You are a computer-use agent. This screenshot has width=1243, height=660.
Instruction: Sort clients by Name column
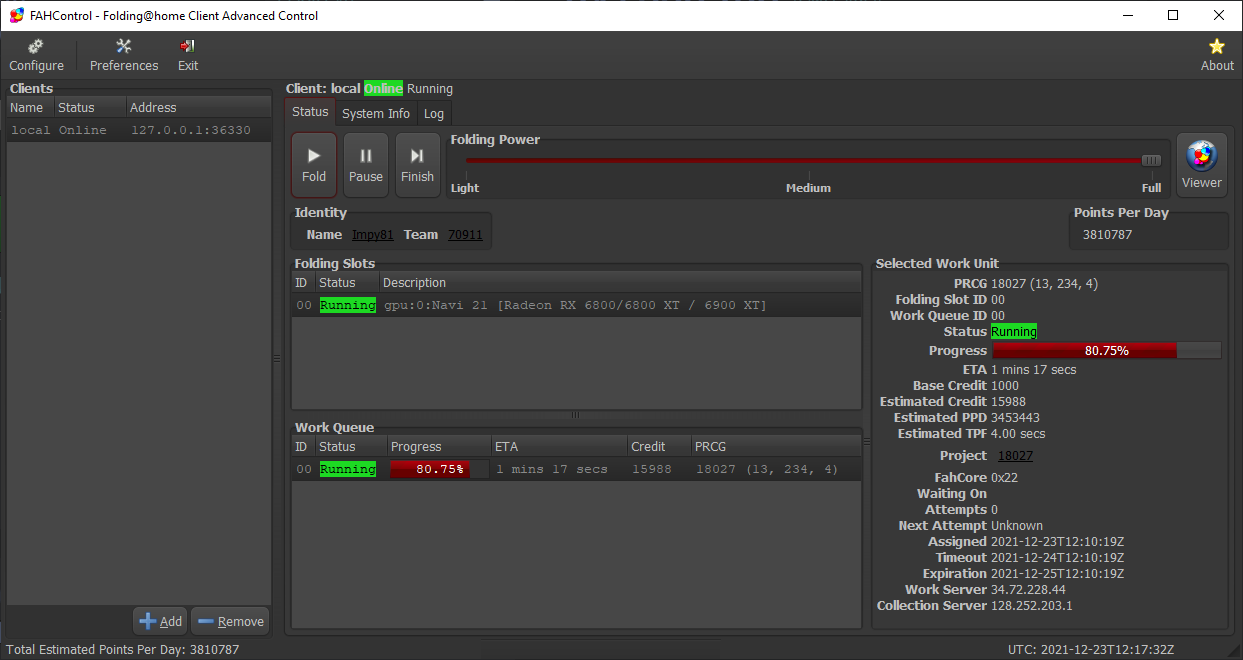coord(30,107)
